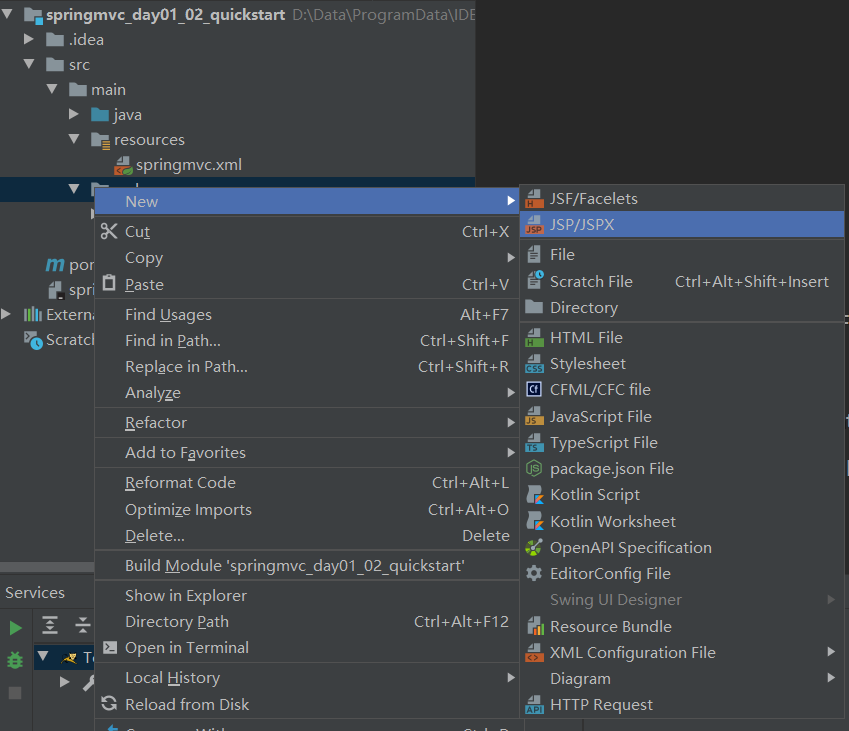
Task: Click the OpenAPI Specification icon
Action: pos(534,547)
